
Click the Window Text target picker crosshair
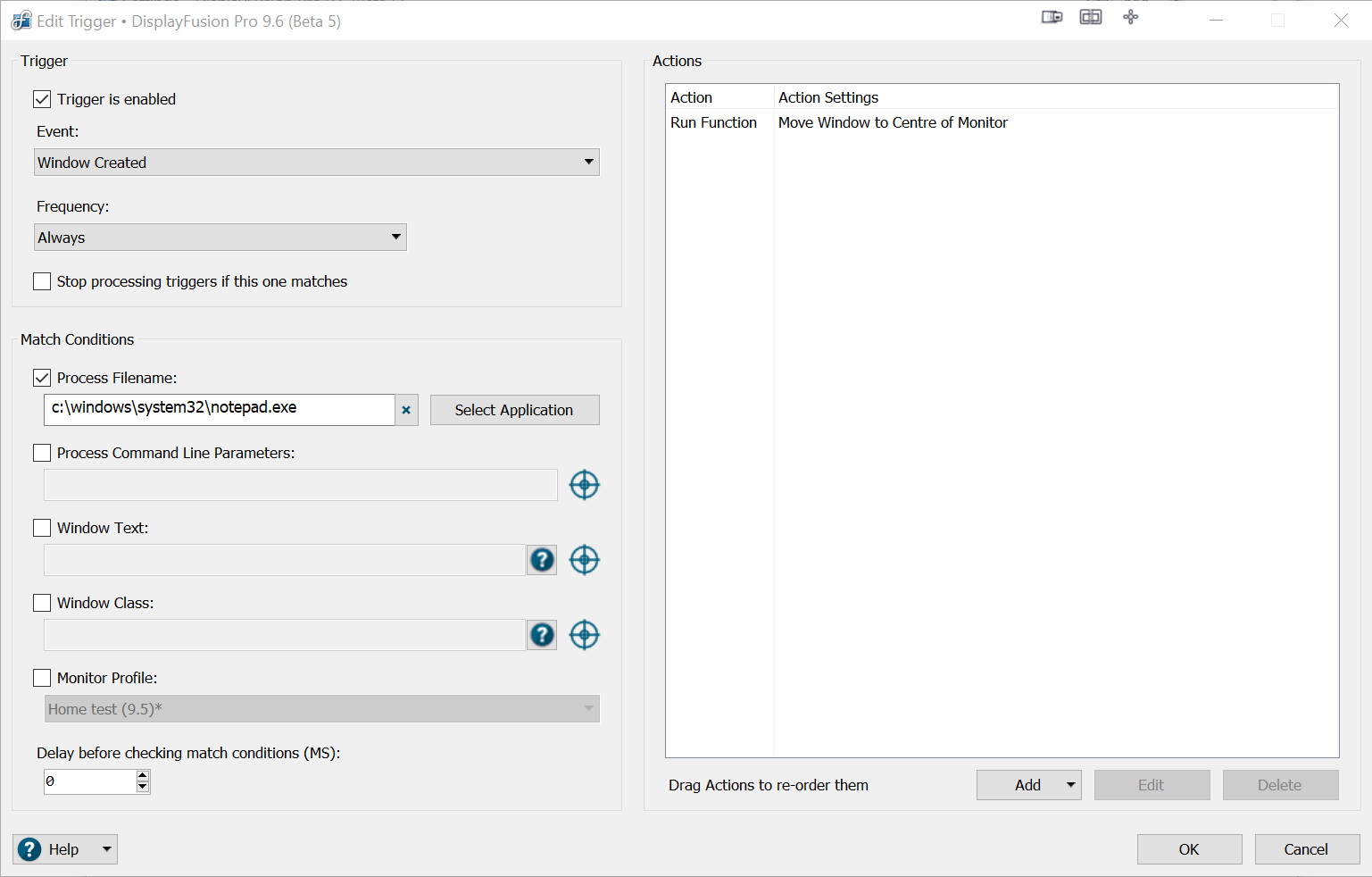click(x=584, y=560)
